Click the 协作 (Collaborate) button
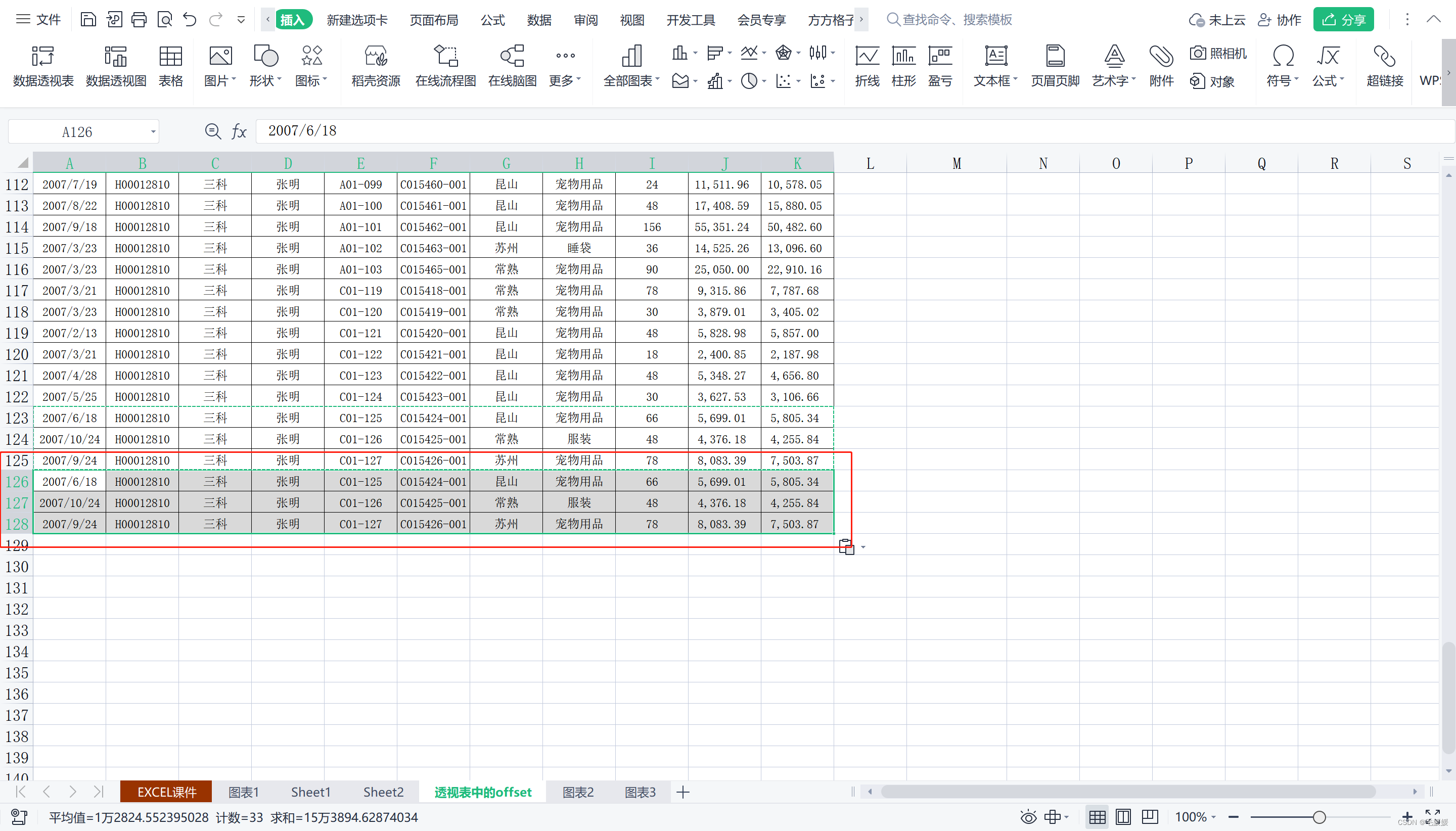This screenshot has height=831, width=1456. click(1279, 20)
